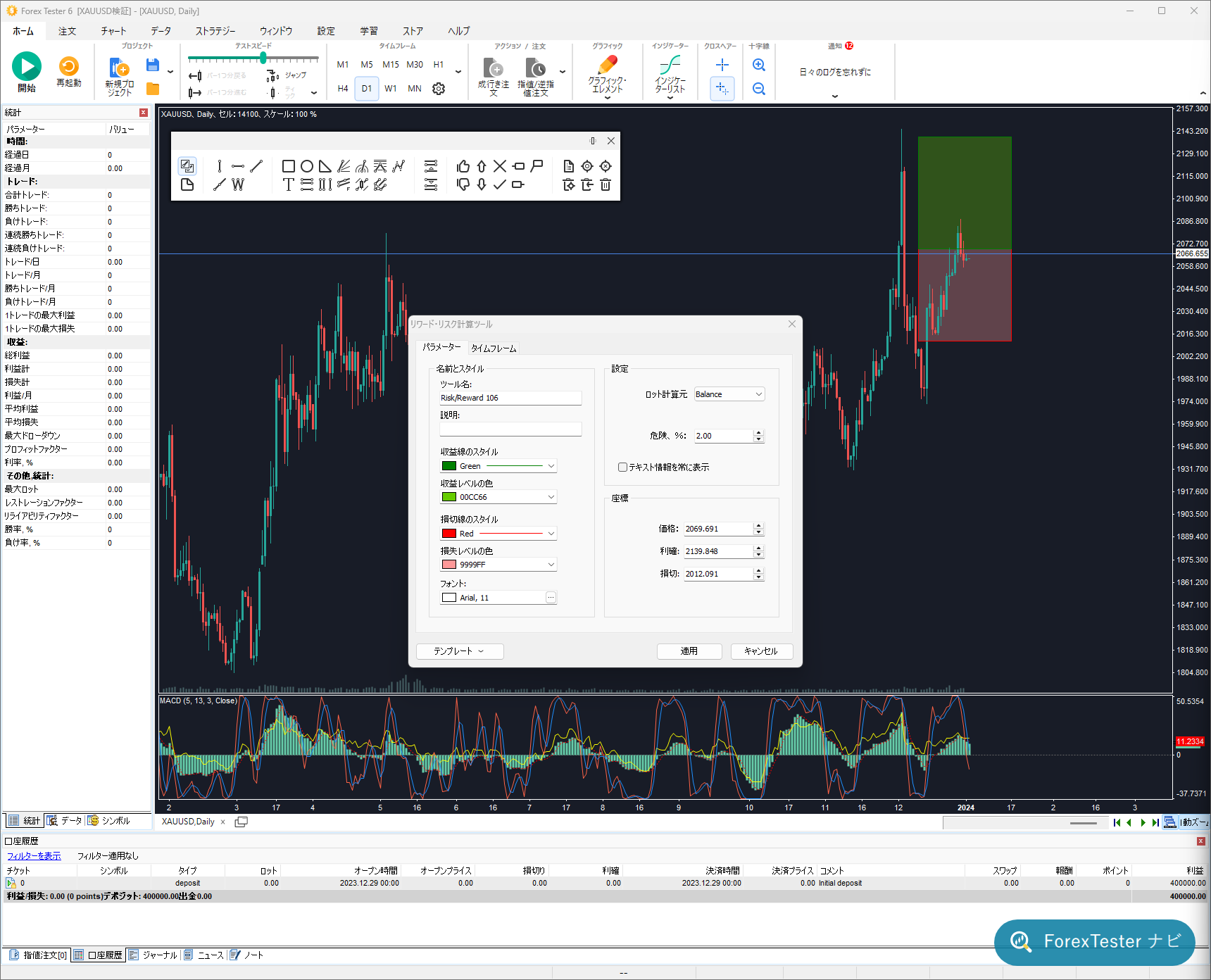
Task: Select the ellipse drawing tool
Action: point(307,166)
